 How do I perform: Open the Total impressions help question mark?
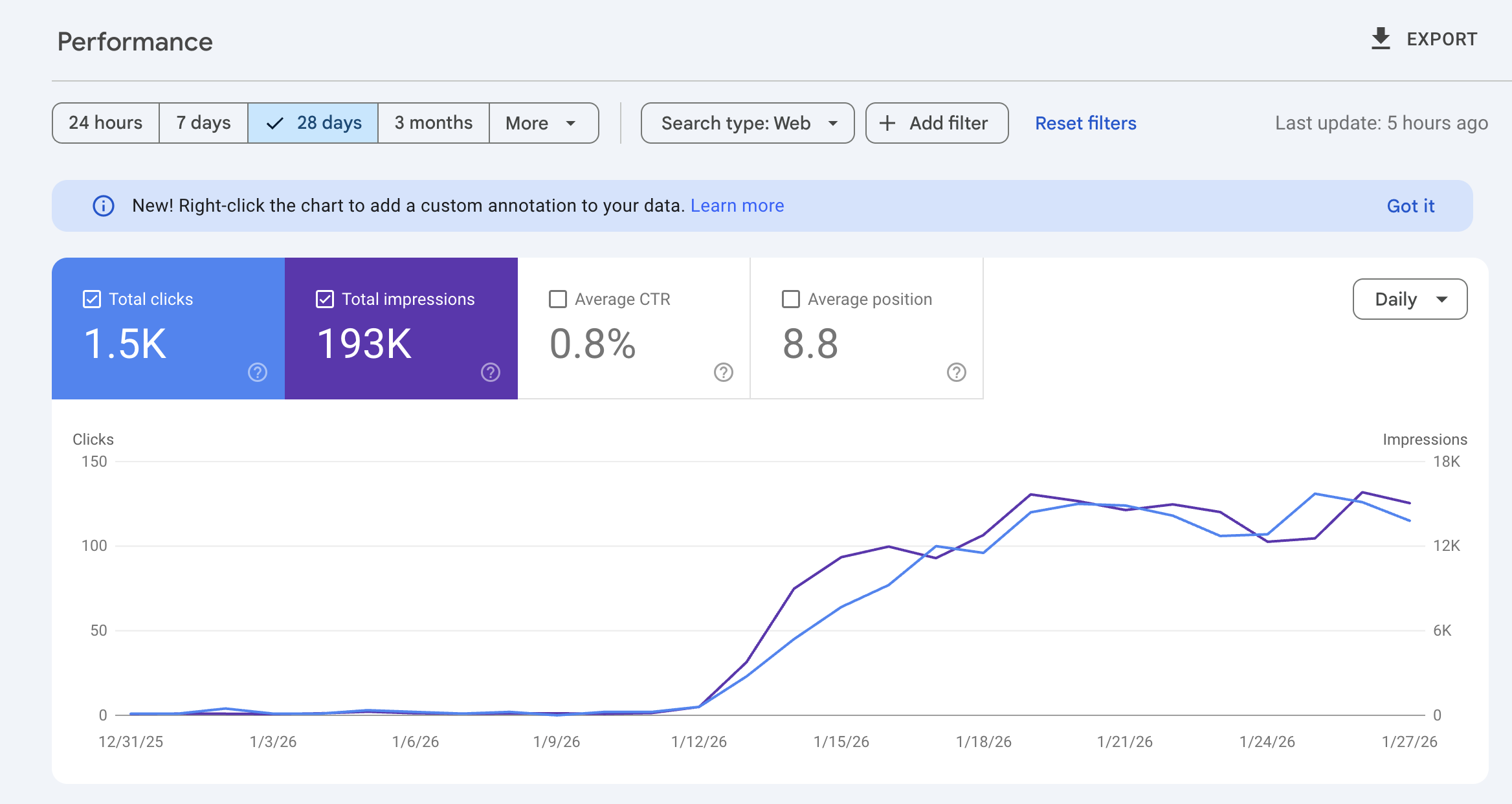click(490, 372)
